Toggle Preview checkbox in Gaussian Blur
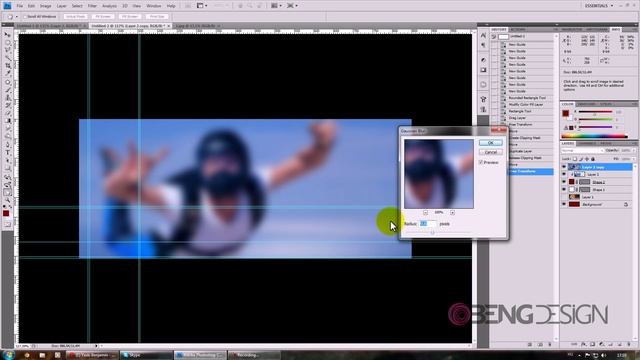This screenshot has height=360, width=640. click(x=481, y=162)
